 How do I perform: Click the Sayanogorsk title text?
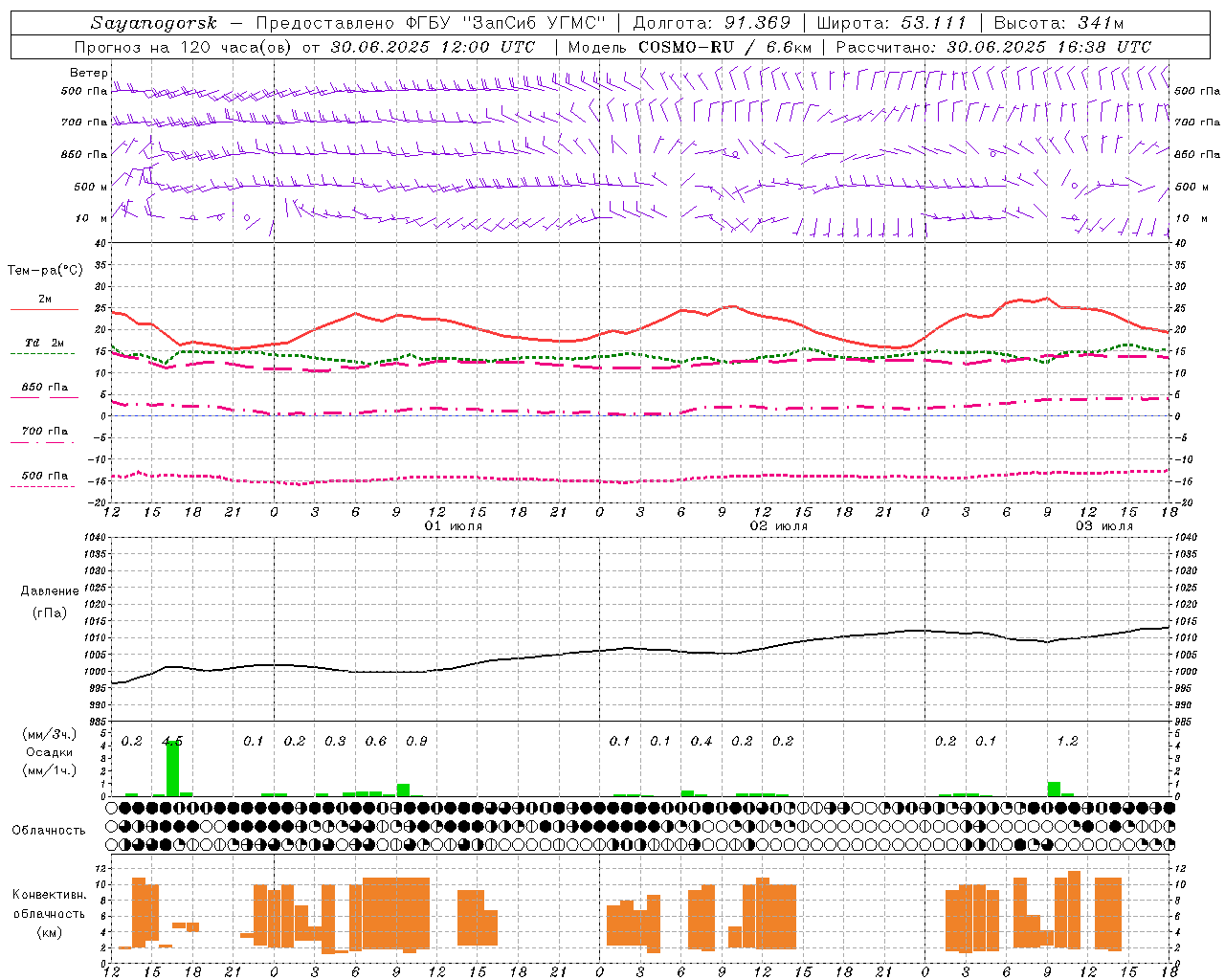tap(154, 23)
